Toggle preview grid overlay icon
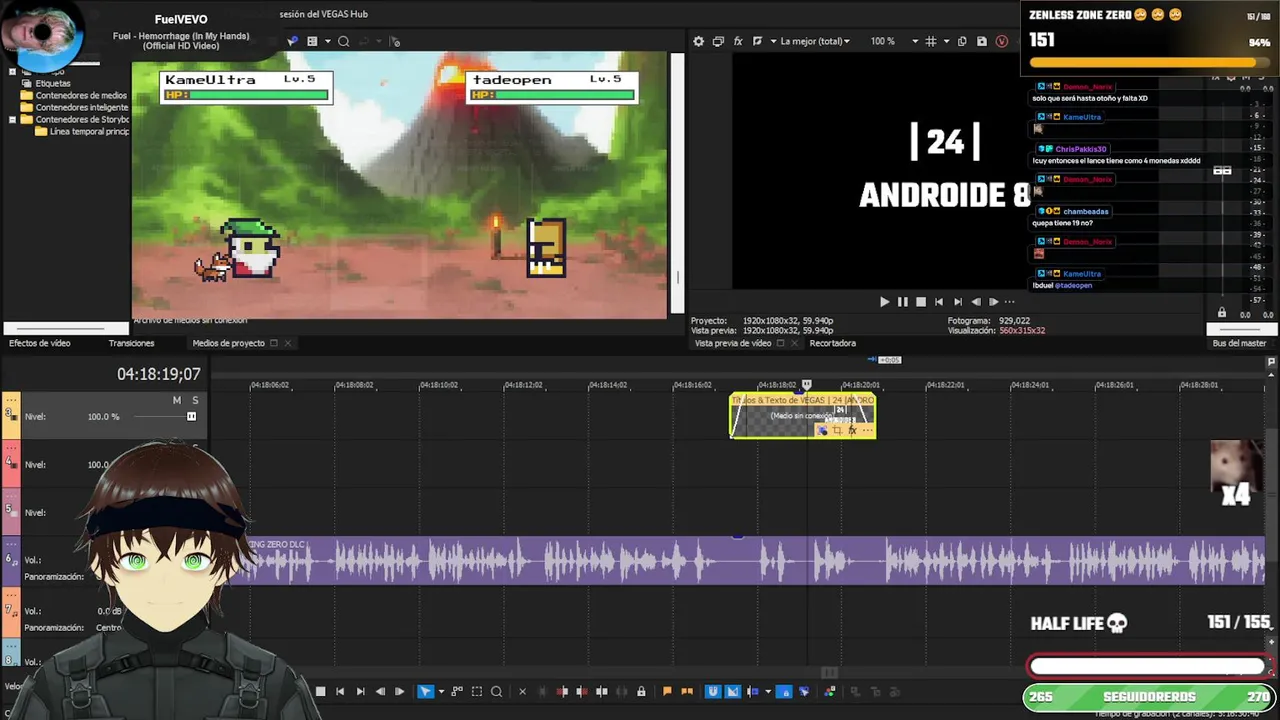The image size is (1280, 720). pos(931,41)
